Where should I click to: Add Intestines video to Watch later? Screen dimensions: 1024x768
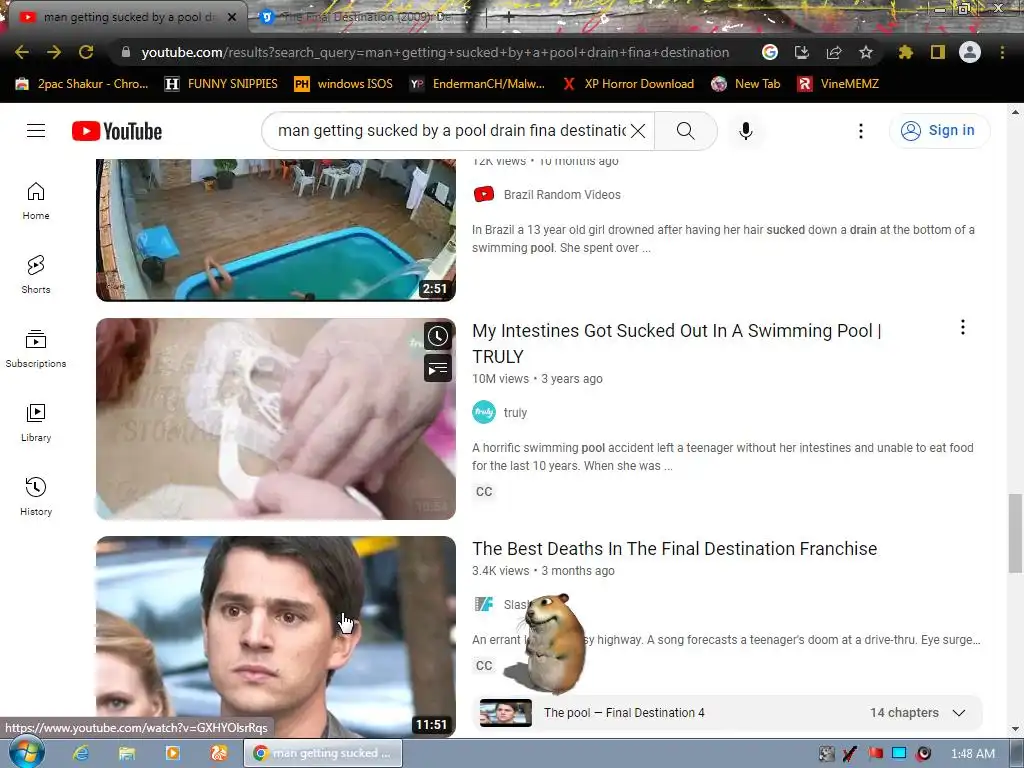pos(438,336)
